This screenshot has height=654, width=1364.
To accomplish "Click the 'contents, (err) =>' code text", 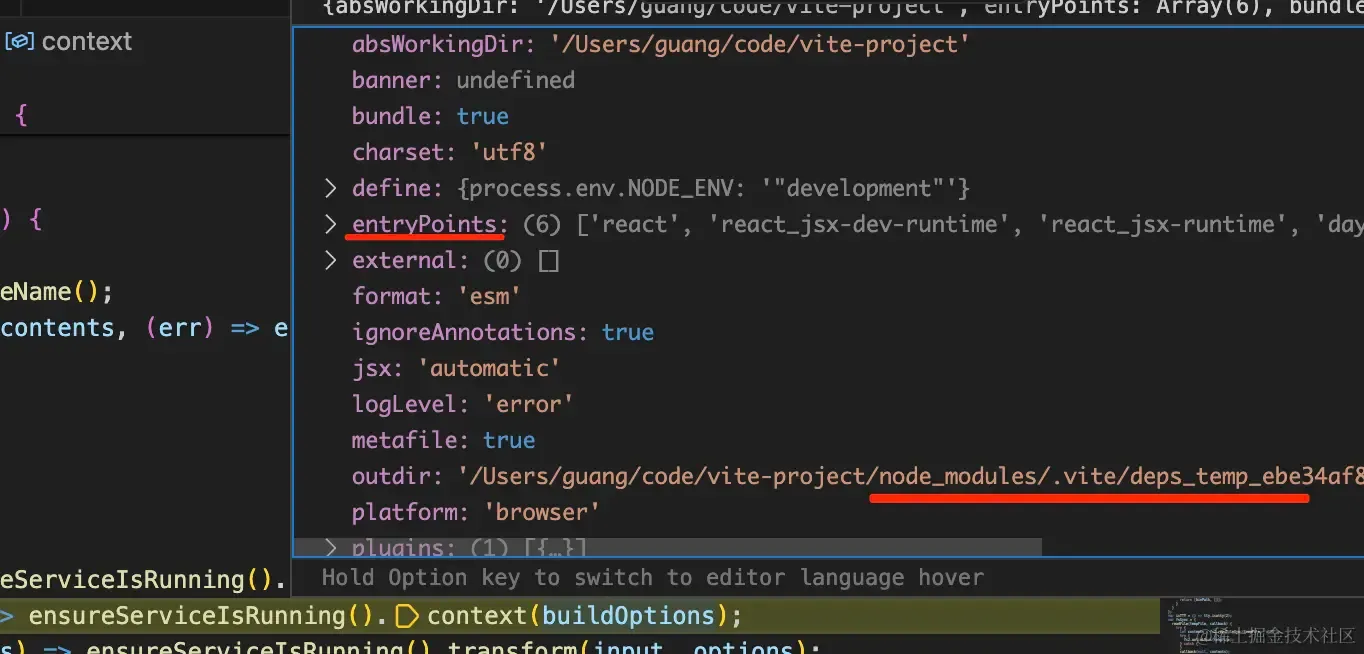I will pyautogui.click(x=131, y=328).
